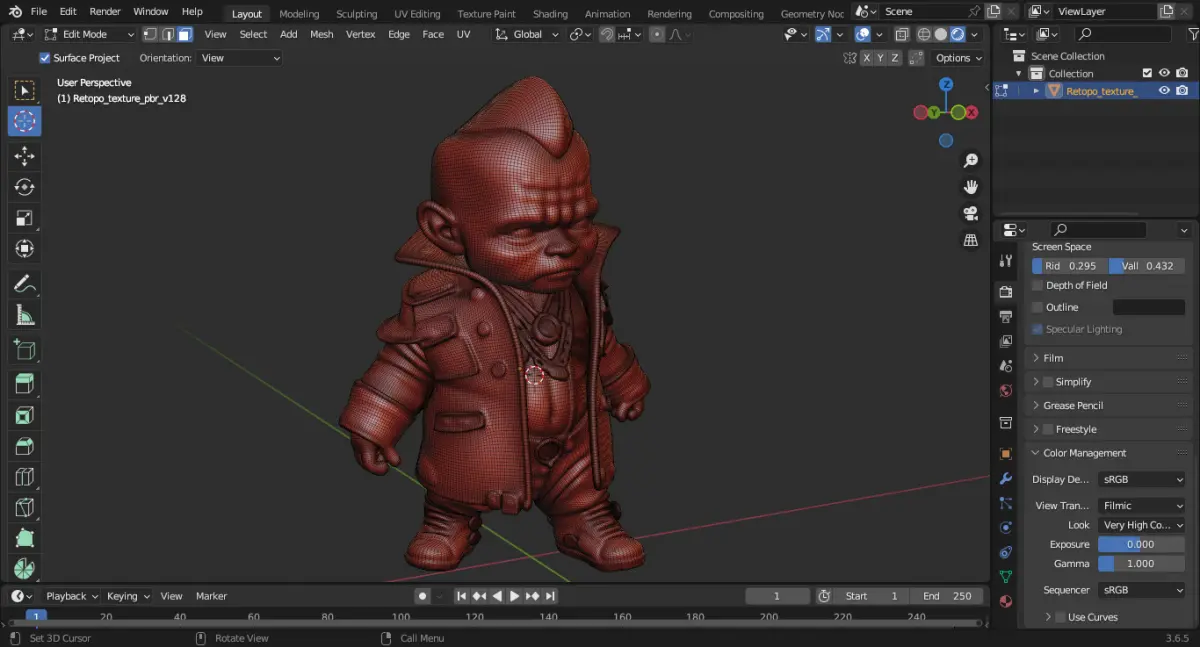Adjust the Gamma slider
Screen dimensions: 1200x647
pyautogui.click(x=1141, y=564)
